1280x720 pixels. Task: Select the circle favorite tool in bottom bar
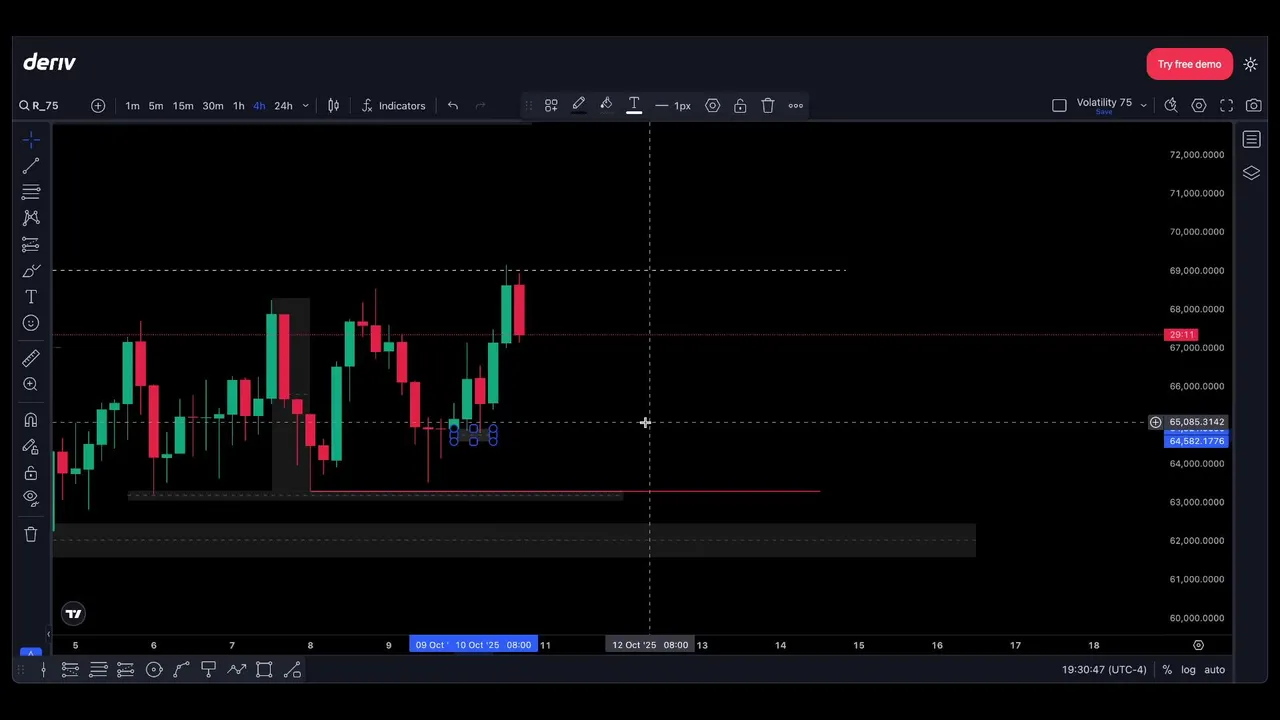[154, 670]
